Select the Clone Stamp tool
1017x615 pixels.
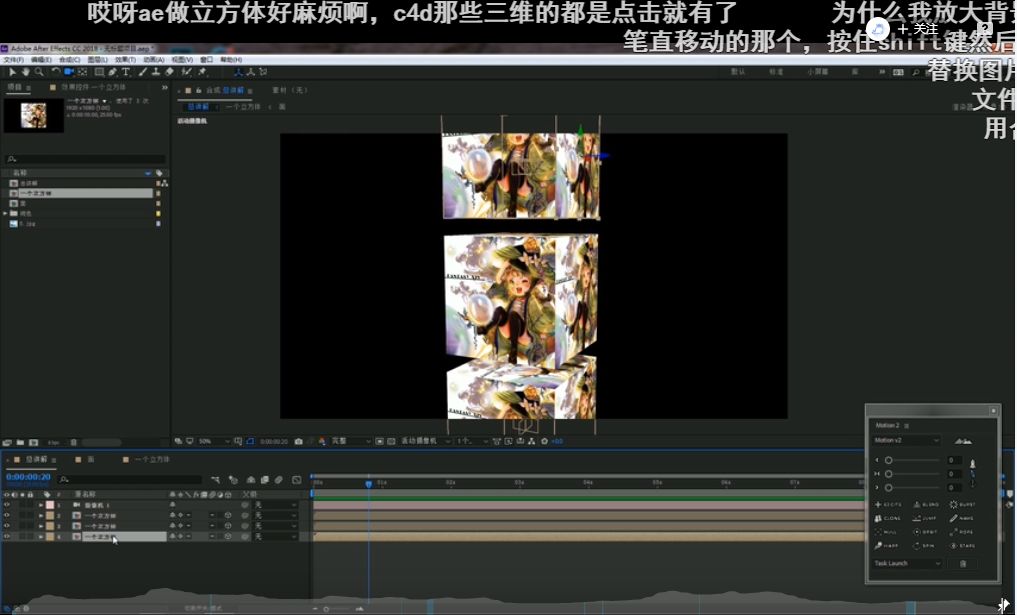(x=156, y=72)
